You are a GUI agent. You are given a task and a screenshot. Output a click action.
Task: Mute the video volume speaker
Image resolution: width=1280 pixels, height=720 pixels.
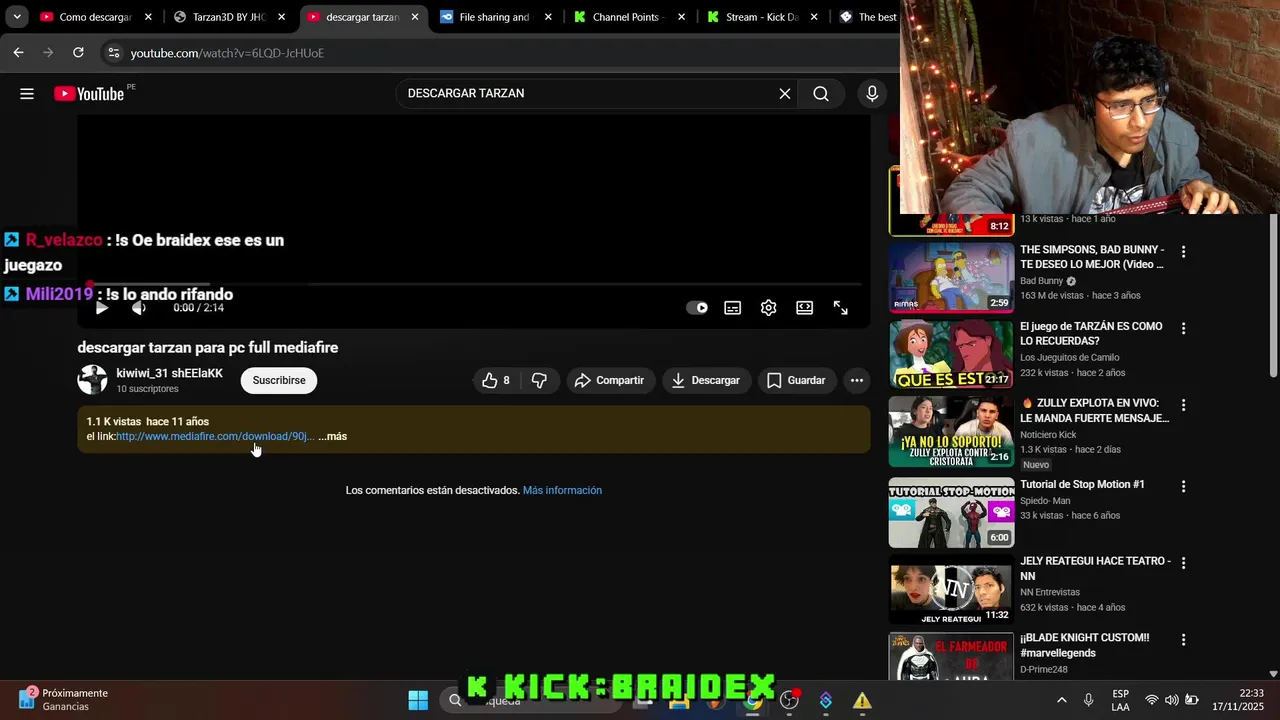(x=139, y=308)
